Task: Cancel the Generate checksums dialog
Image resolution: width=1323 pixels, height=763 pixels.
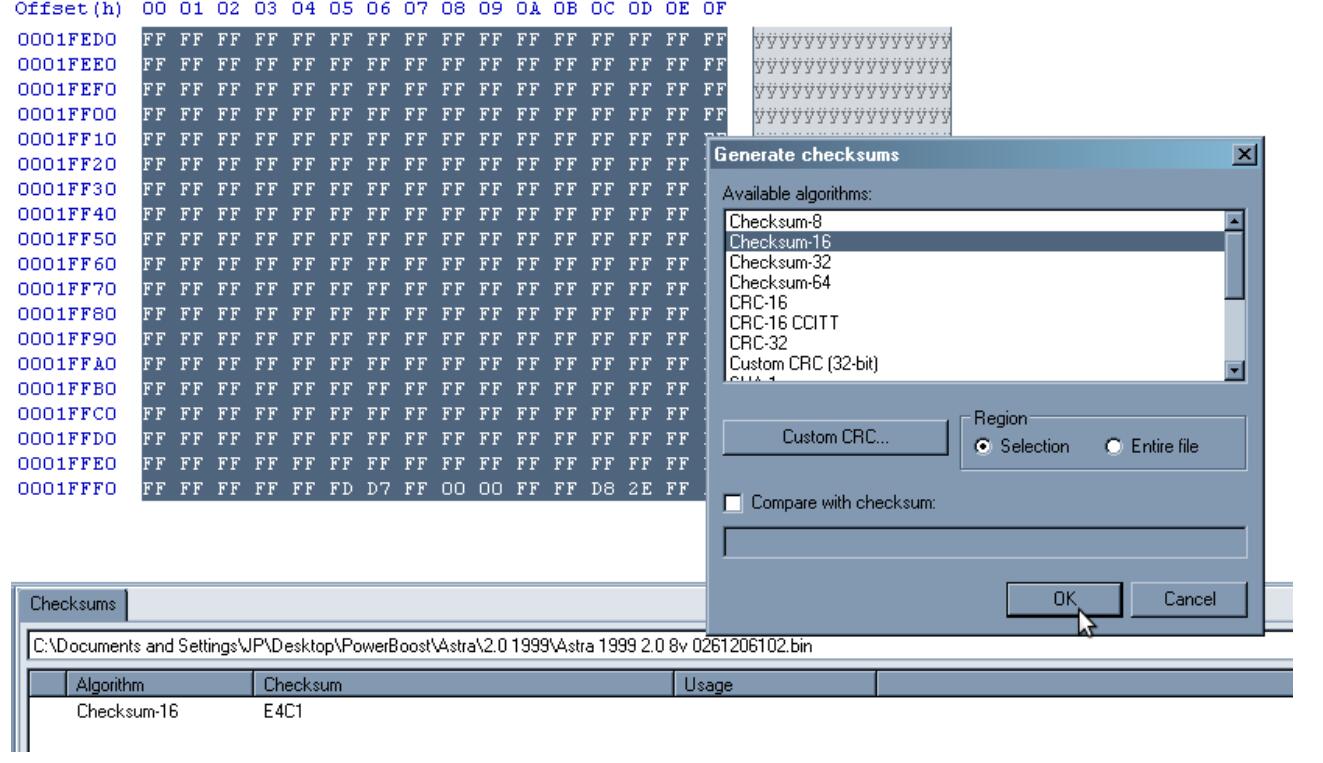Action: click(x=1189, y=599)
